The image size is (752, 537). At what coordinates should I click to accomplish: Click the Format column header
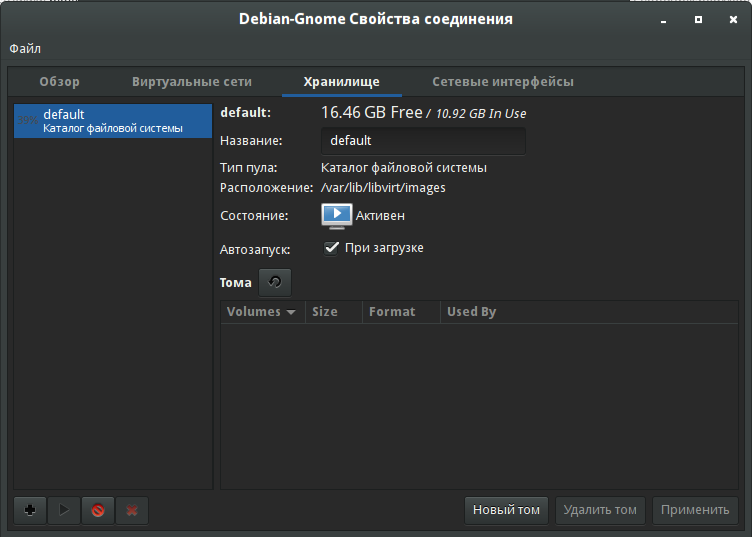click(401, 312)
